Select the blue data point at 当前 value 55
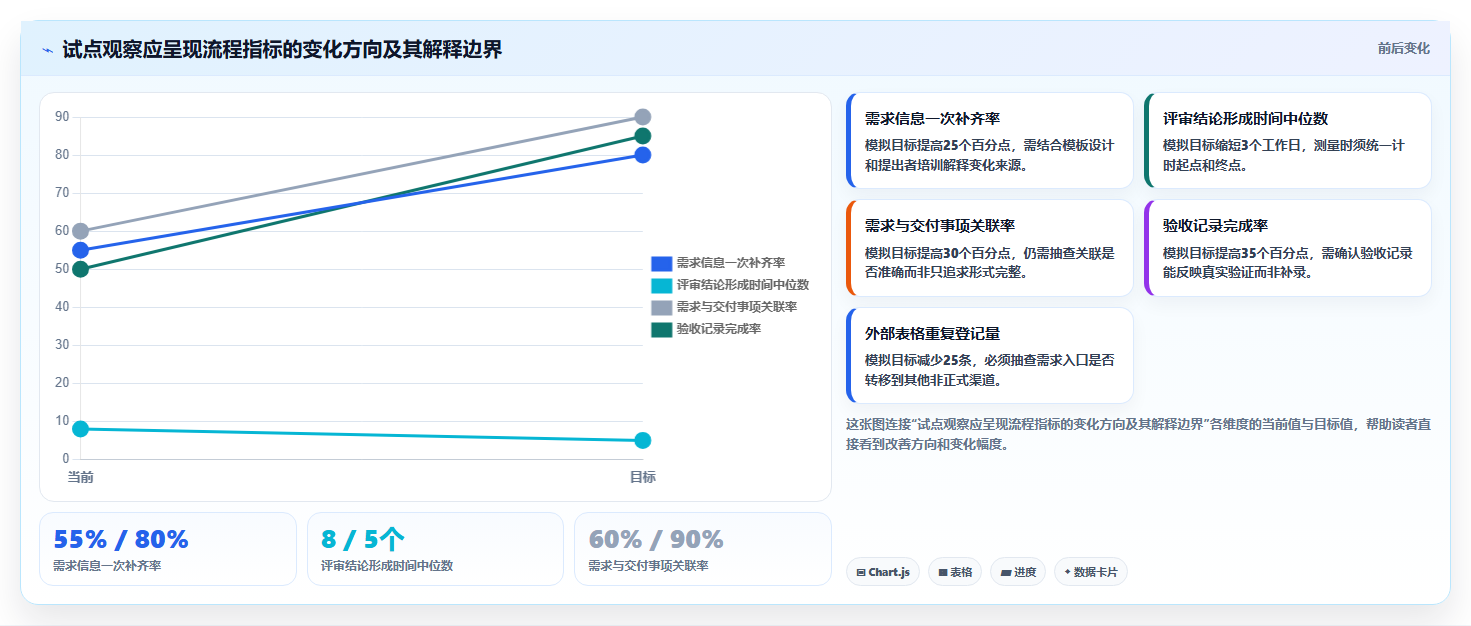 (x=81, y=250)
